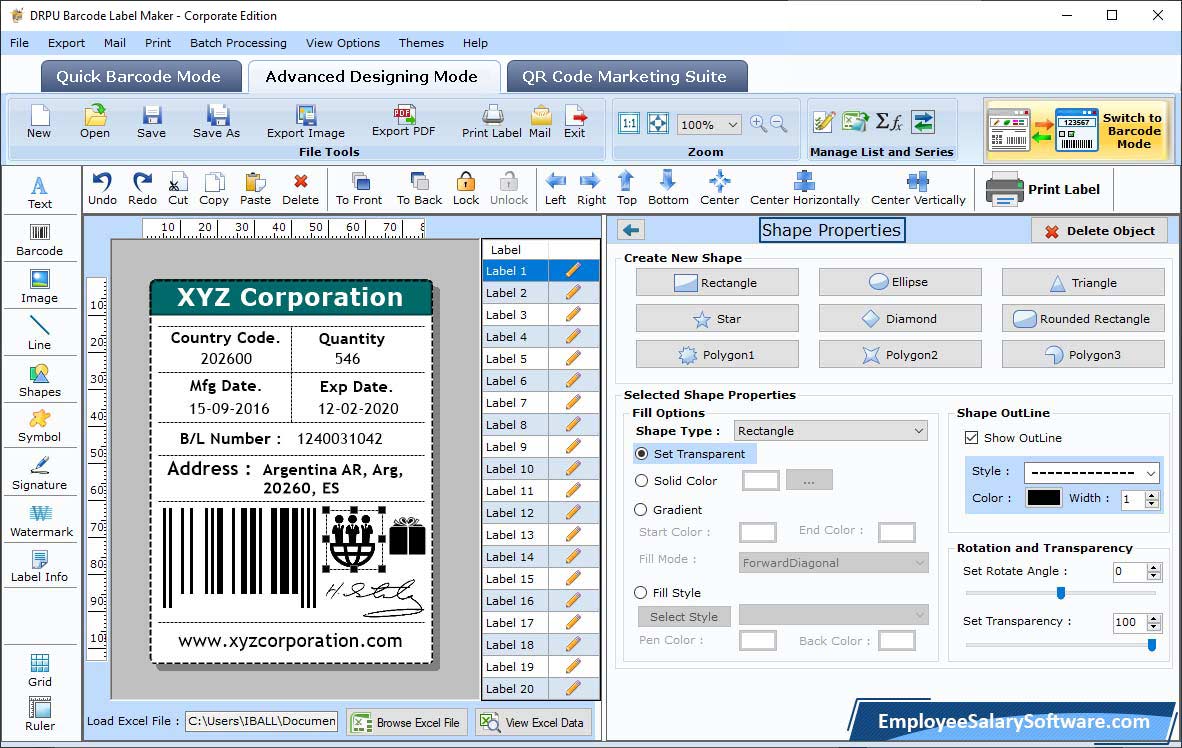Pick the Line drawing tool
This screenshot has height=748, width=1182.
(39, 333)
